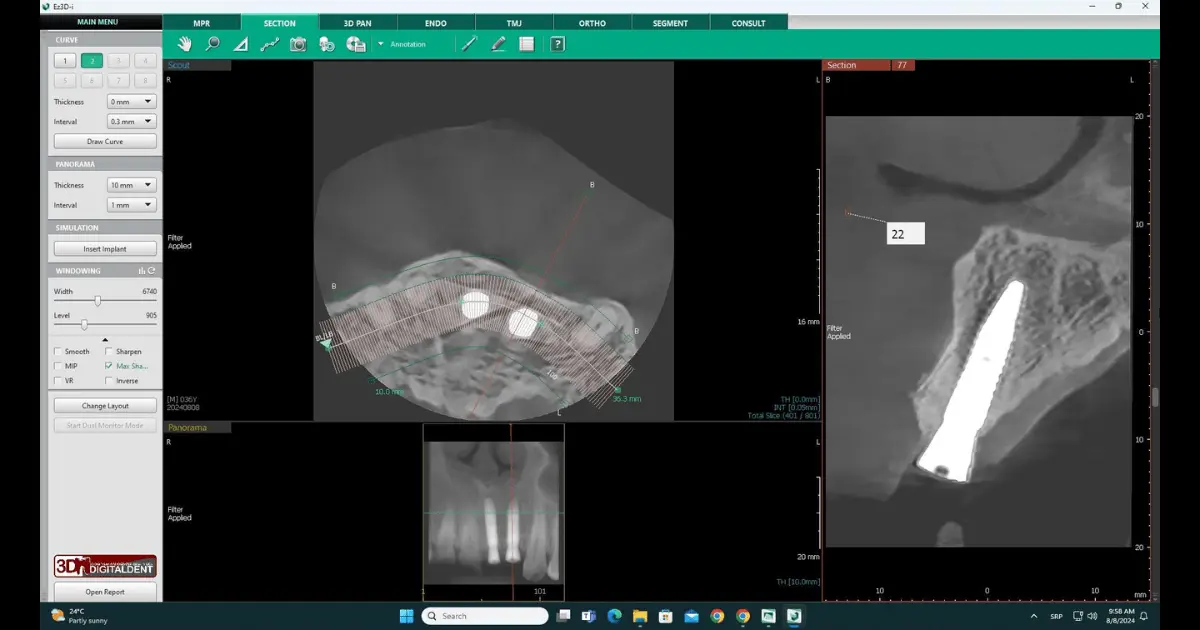Open Curve Thickness dropdown

pos(132,101)
